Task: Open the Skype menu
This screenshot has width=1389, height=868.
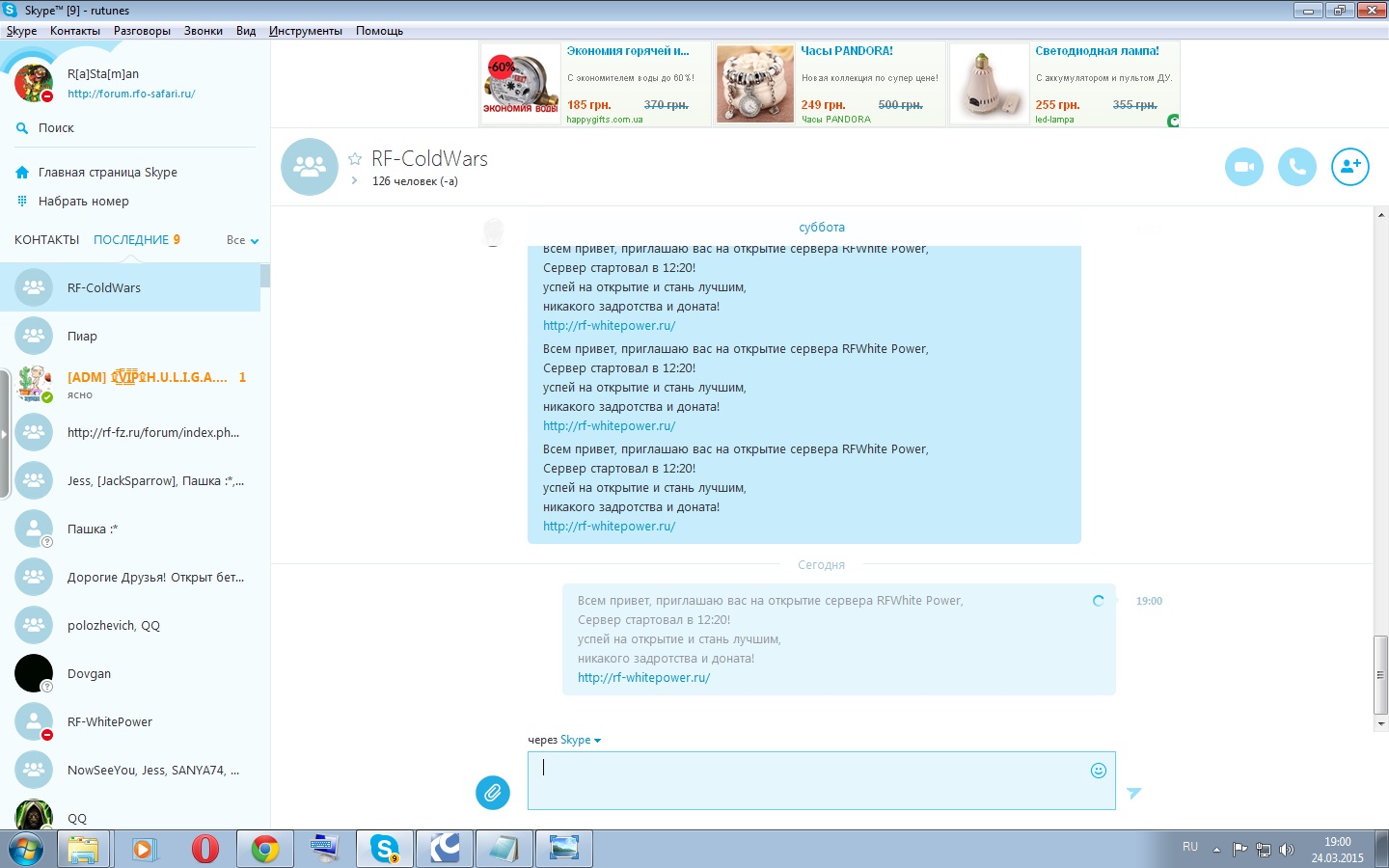Action: click(x=21, y=31)
